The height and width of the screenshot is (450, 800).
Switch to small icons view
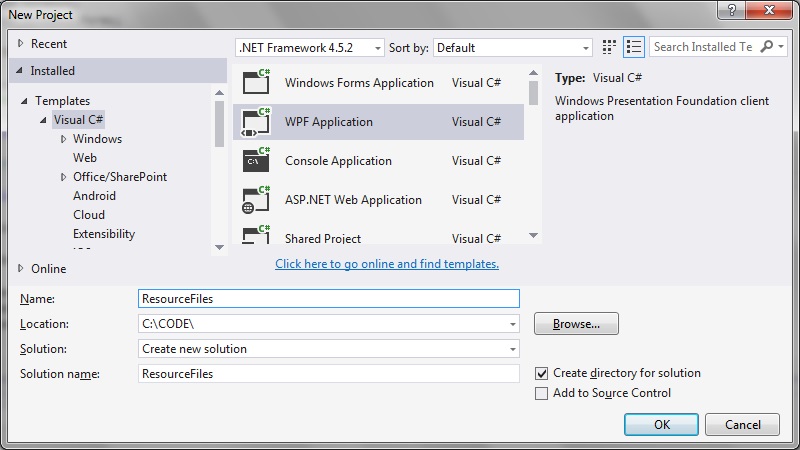(x=609, y=47)
